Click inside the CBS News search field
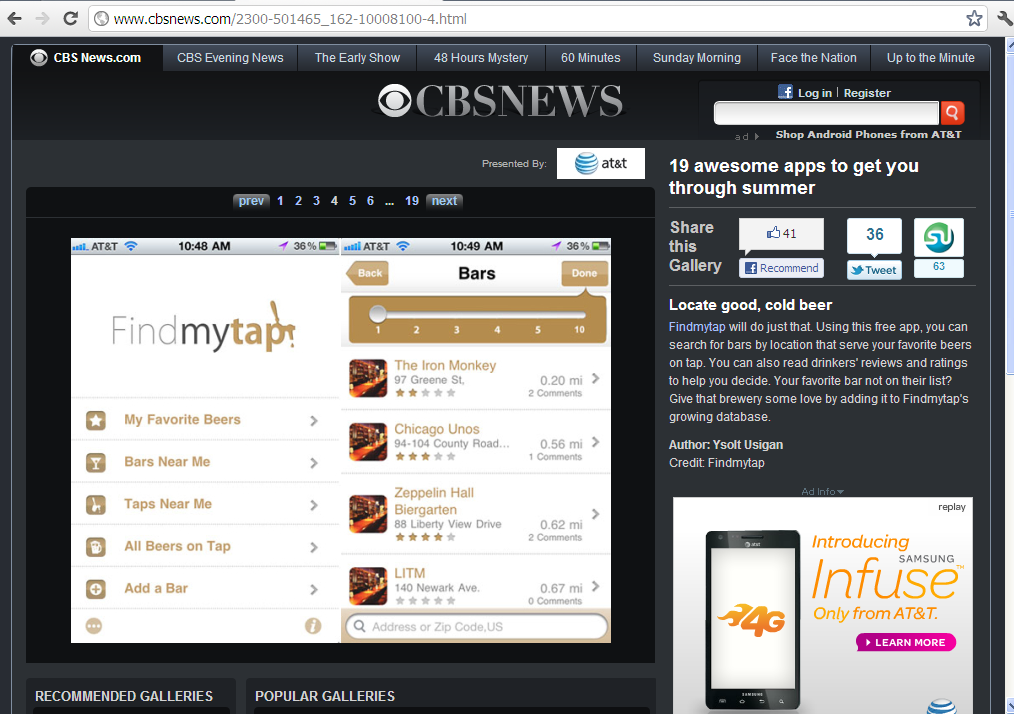 click(x=826, y=113)
